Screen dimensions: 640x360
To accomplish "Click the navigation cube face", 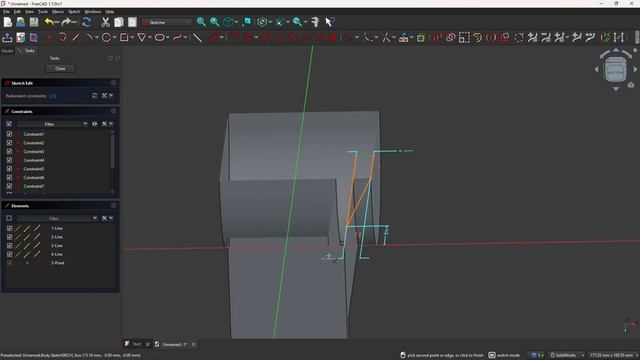I will point(616,69).
